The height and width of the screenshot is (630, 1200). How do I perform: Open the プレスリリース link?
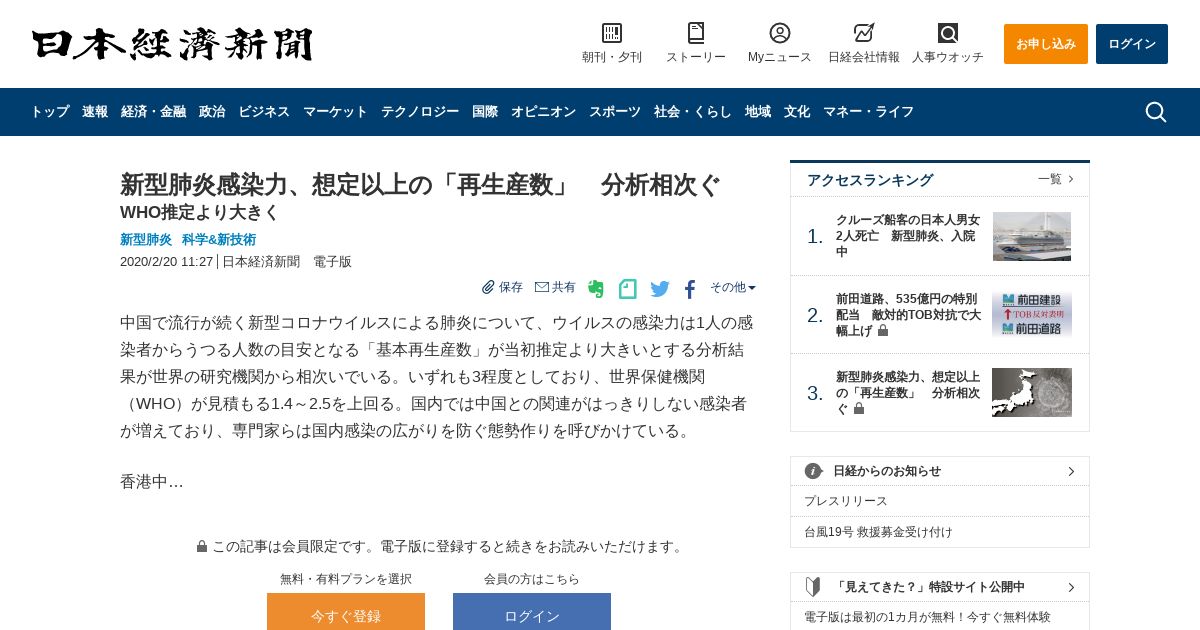846,501
